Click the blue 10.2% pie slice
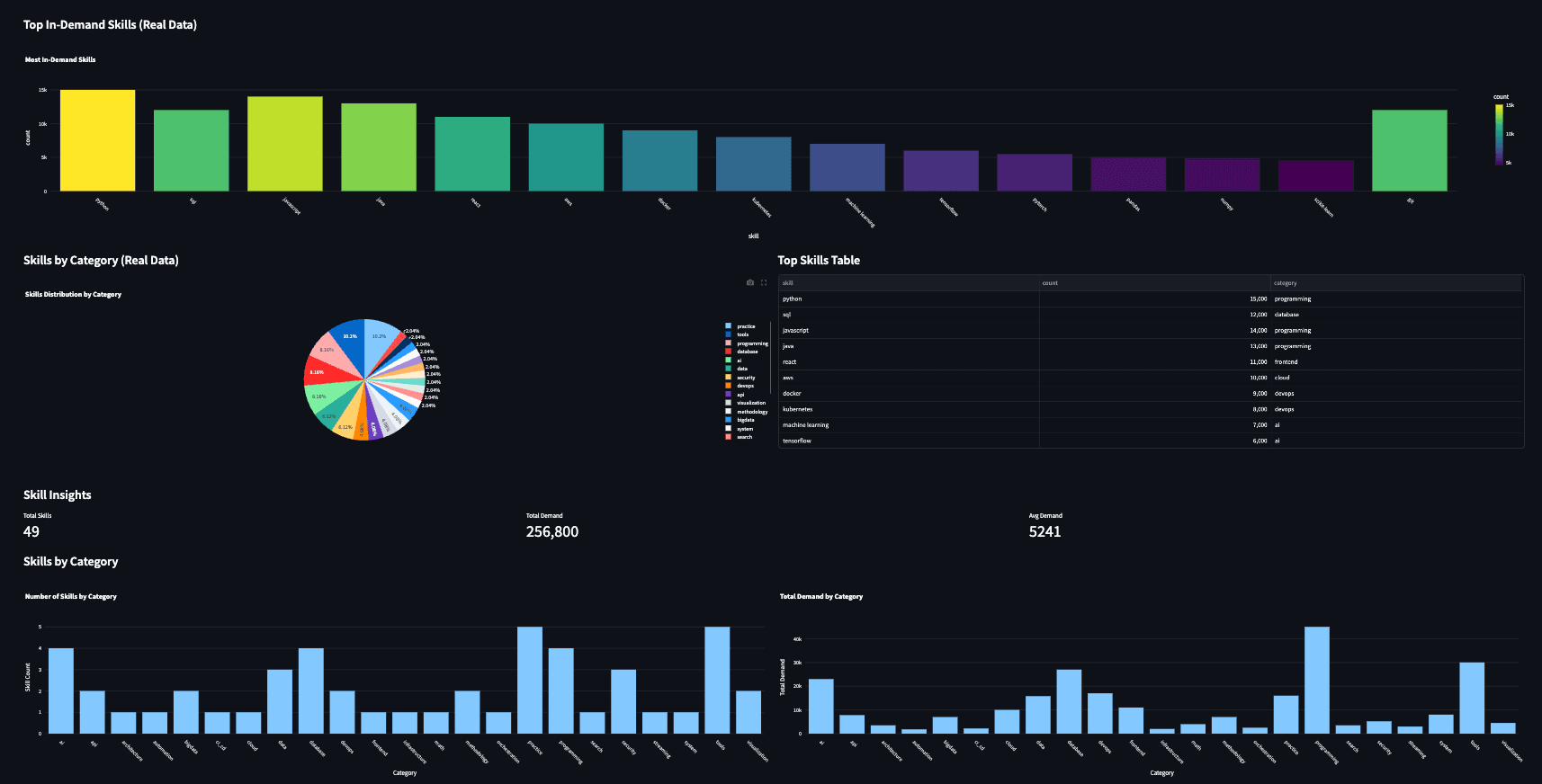The image size is (1542, 784). coord(350,342)
